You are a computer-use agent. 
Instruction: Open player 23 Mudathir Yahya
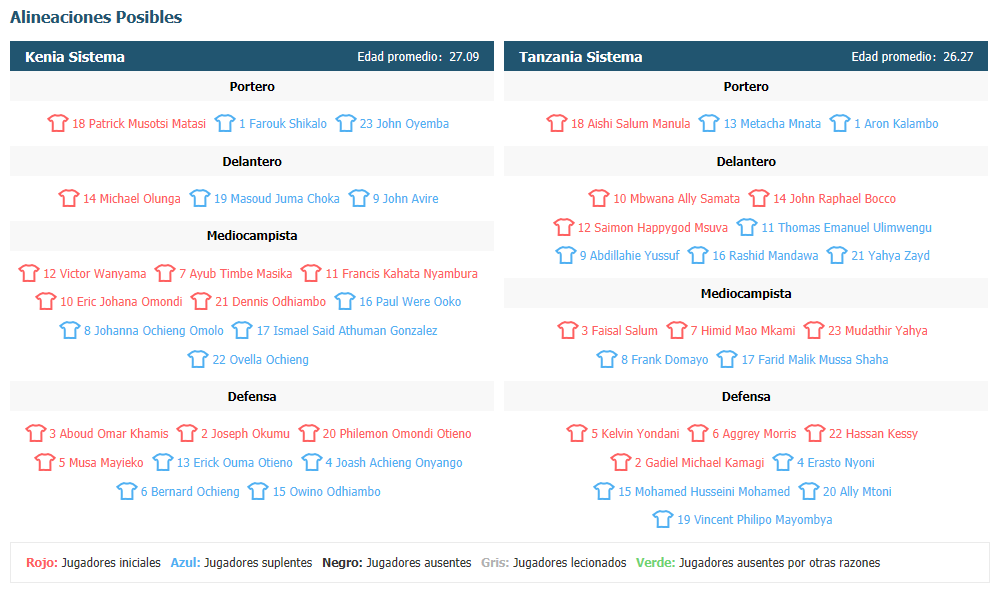tap(877, 331)
